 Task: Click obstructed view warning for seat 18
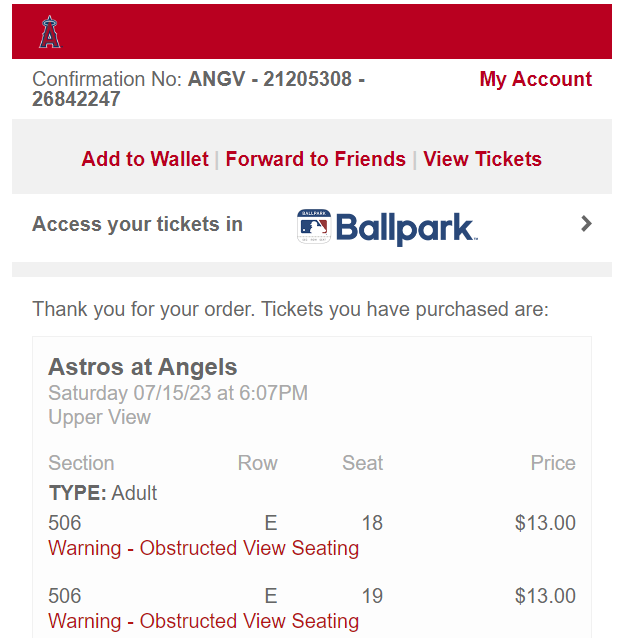click(x=203, y=548)
